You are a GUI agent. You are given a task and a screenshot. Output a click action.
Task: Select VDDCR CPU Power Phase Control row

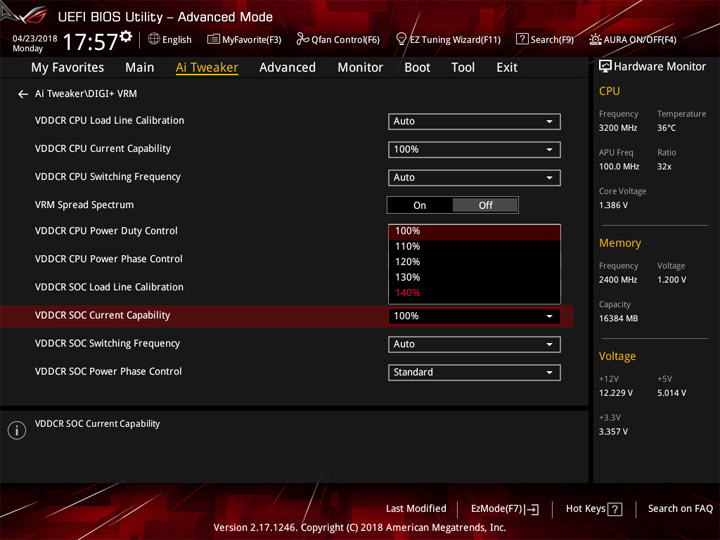109,259
